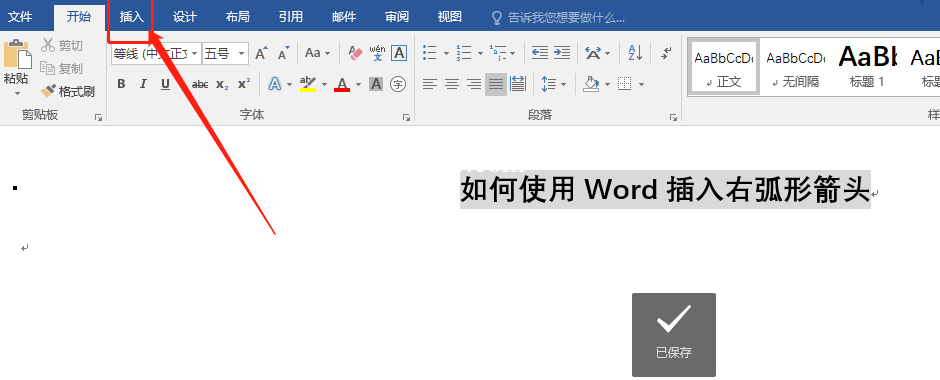Clear all formatting with the eraser icon
Image resolution: width=940 pixels, height=380 pixels.
pyautogui.click(x=355, y=53)
